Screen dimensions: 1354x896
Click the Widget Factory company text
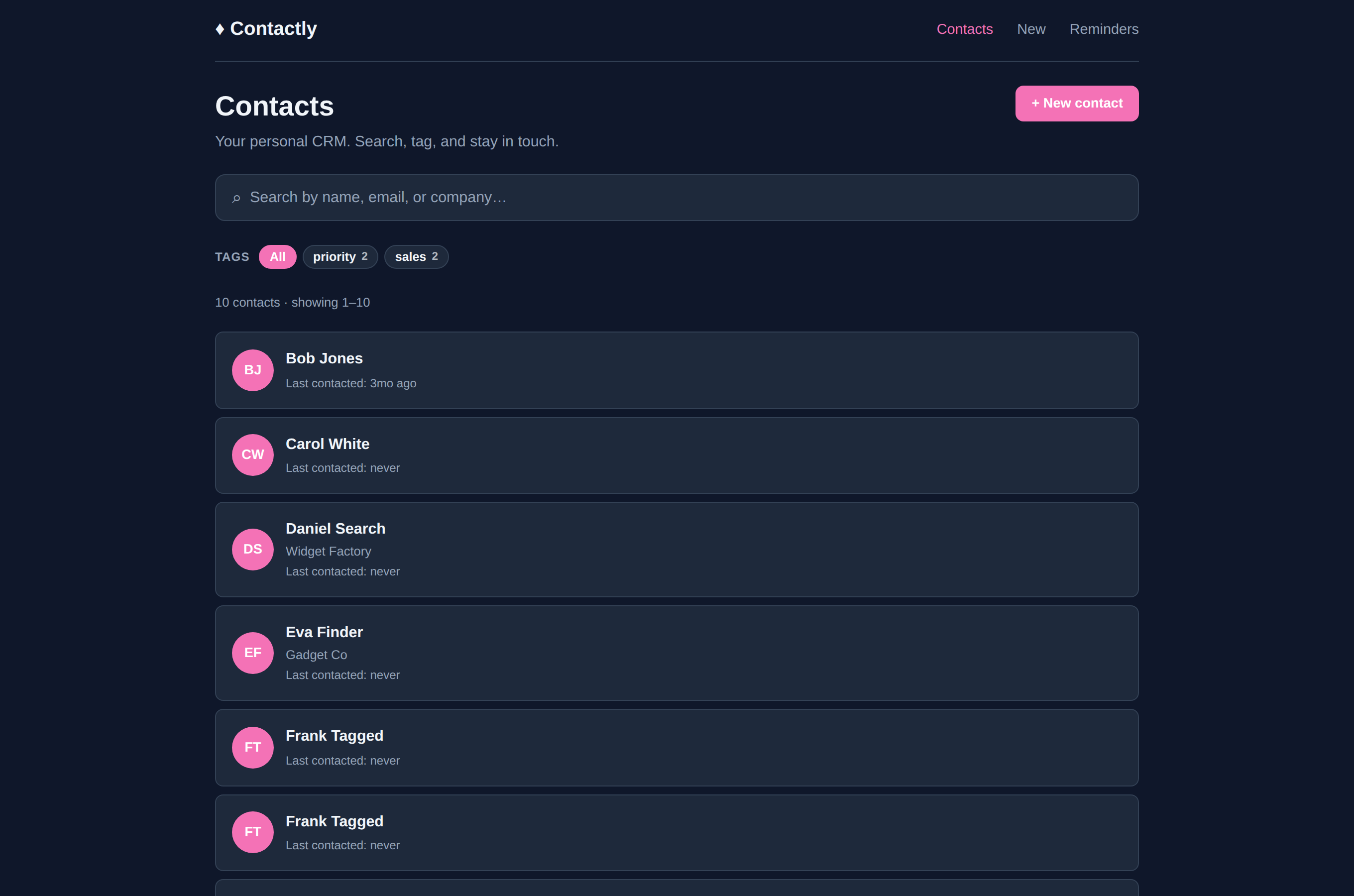328,552
